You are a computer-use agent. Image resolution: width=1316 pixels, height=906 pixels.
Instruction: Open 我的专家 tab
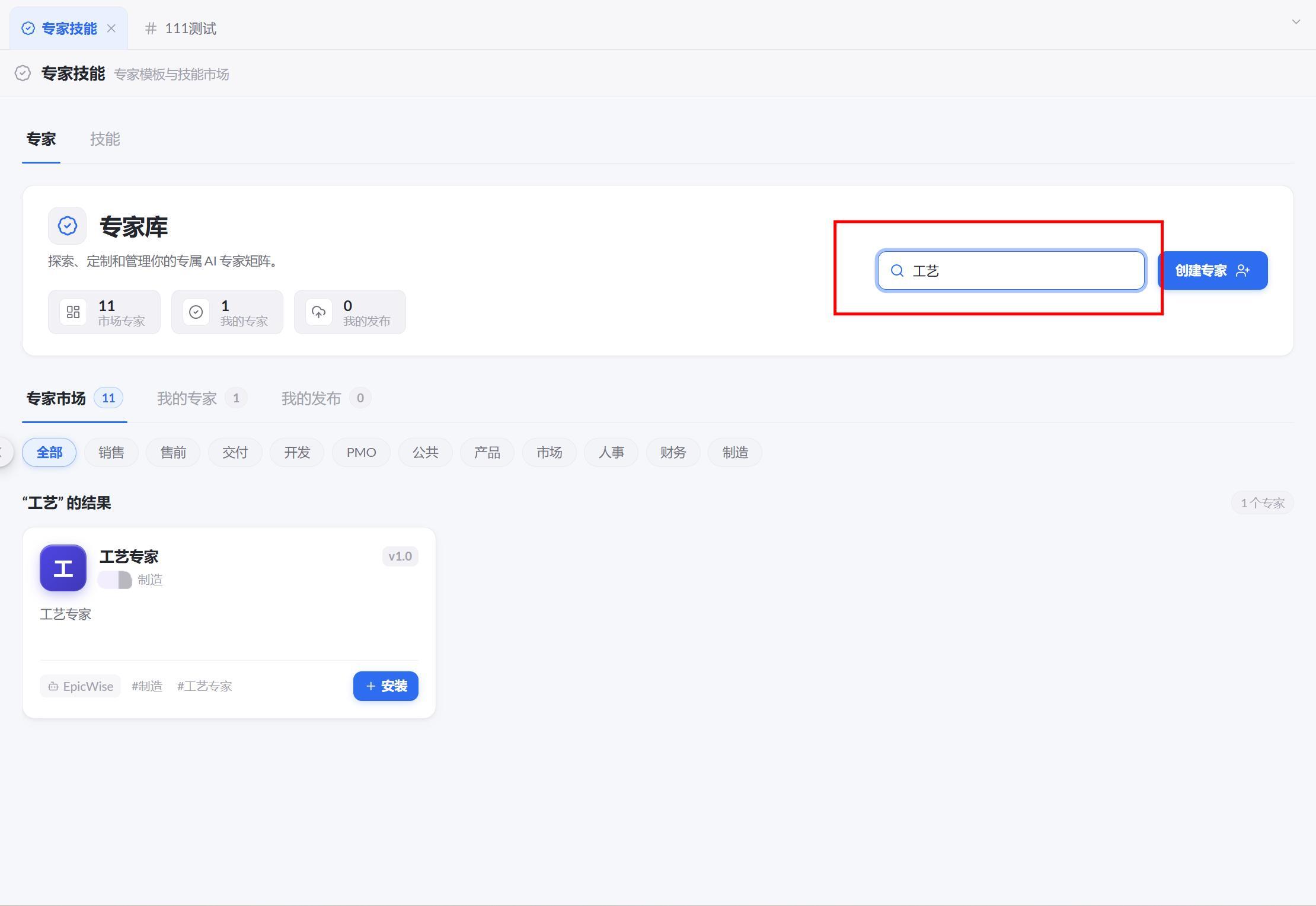[202, 398]
